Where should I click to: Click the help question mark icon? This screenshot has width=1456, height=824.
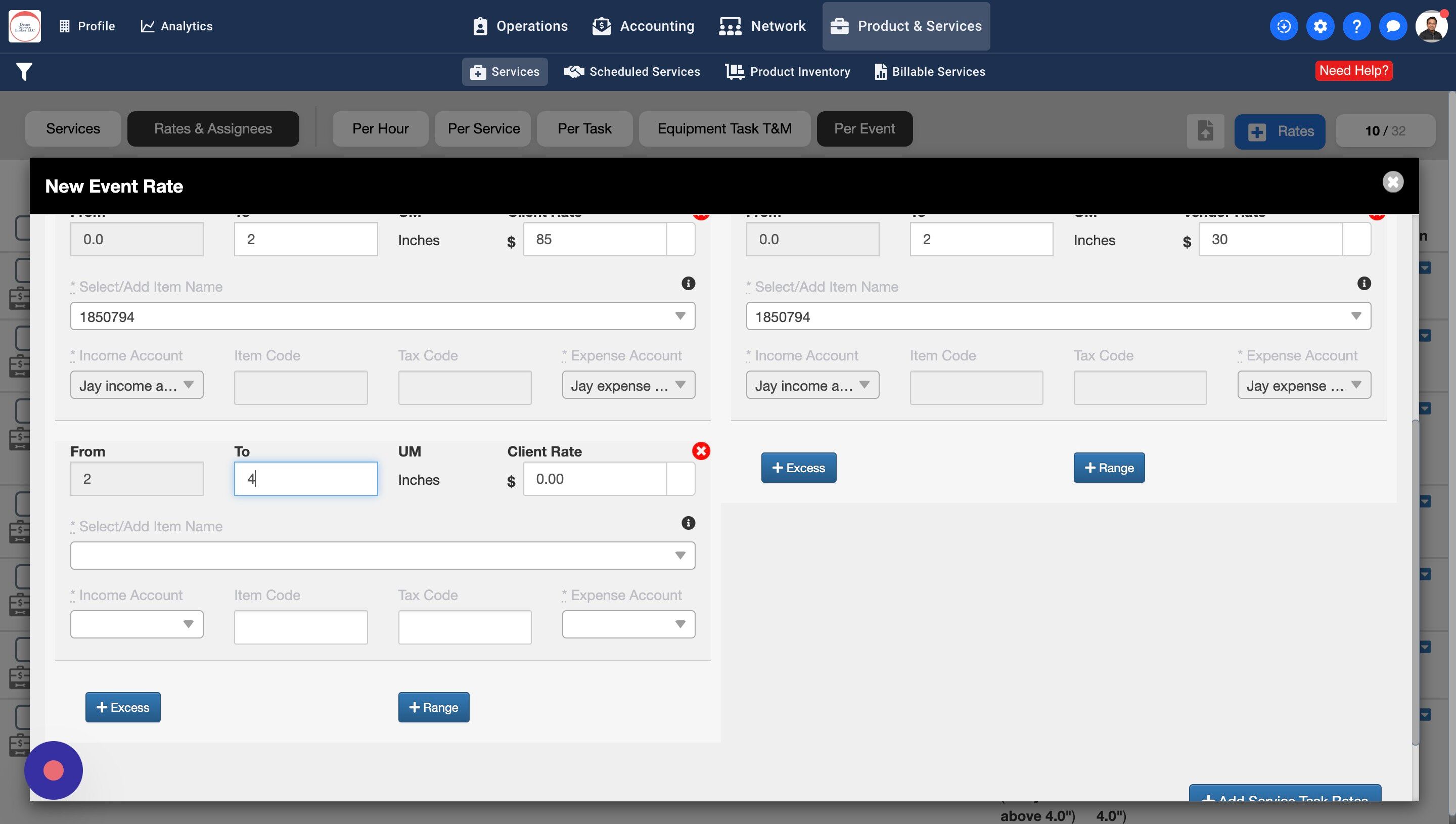click(1356, 26)
